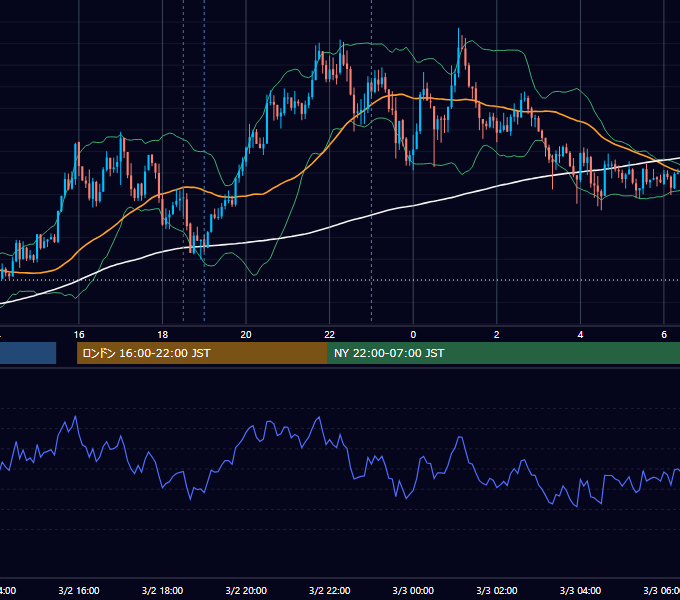Click the 3/2 22:00 date label
Viewport: 680px width, 600px height.
[330, 590]
